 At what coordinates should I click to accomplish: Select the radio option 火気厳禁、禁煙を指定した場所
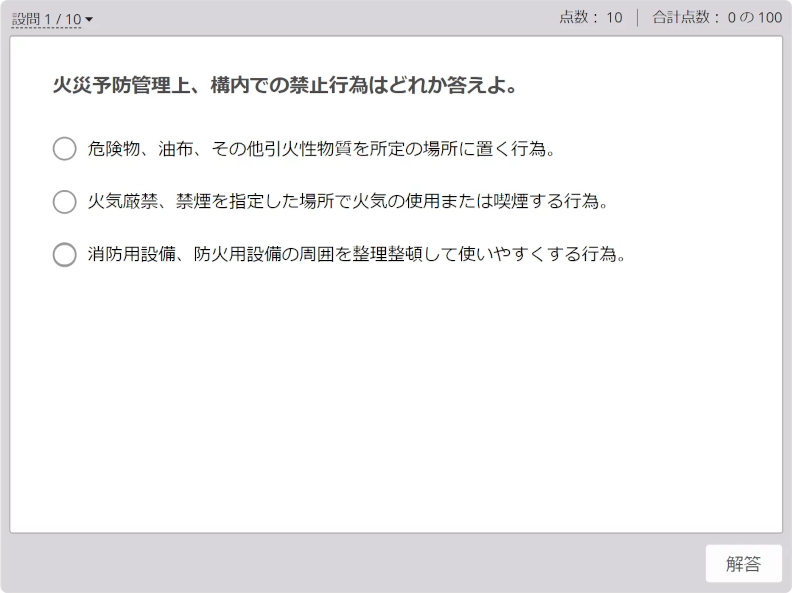pos(65,202)
